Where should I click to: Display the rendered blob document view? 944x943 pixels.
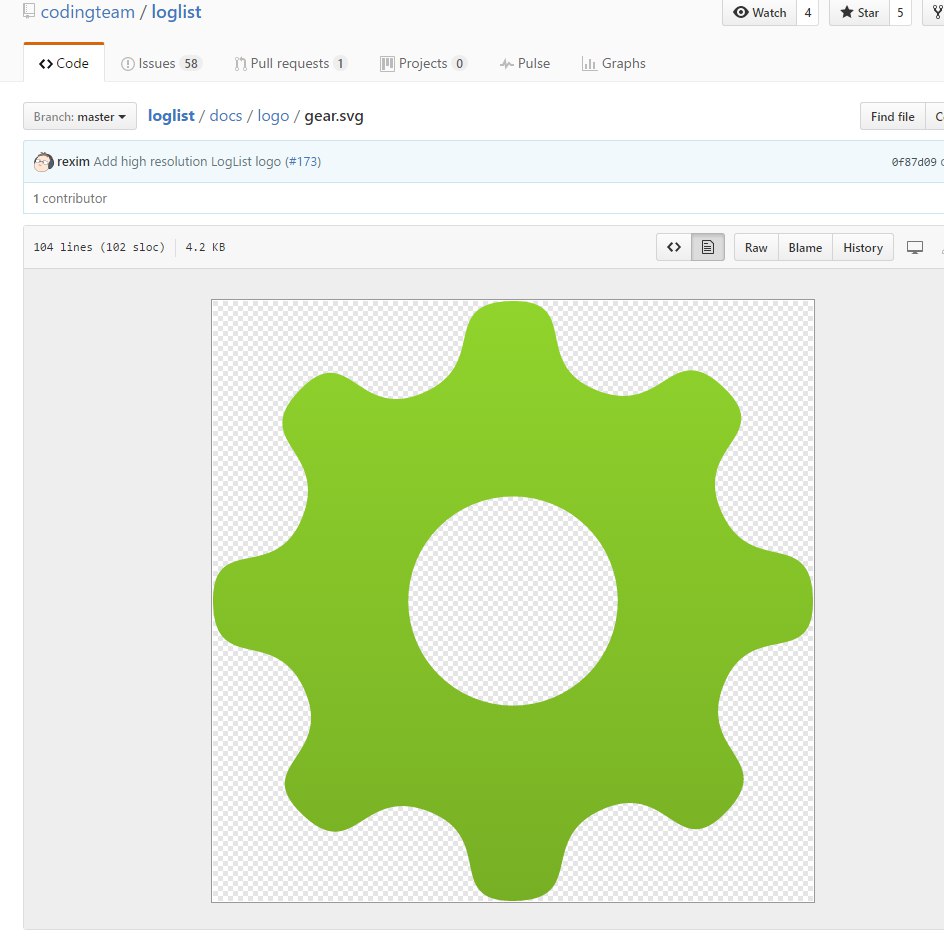707,247
